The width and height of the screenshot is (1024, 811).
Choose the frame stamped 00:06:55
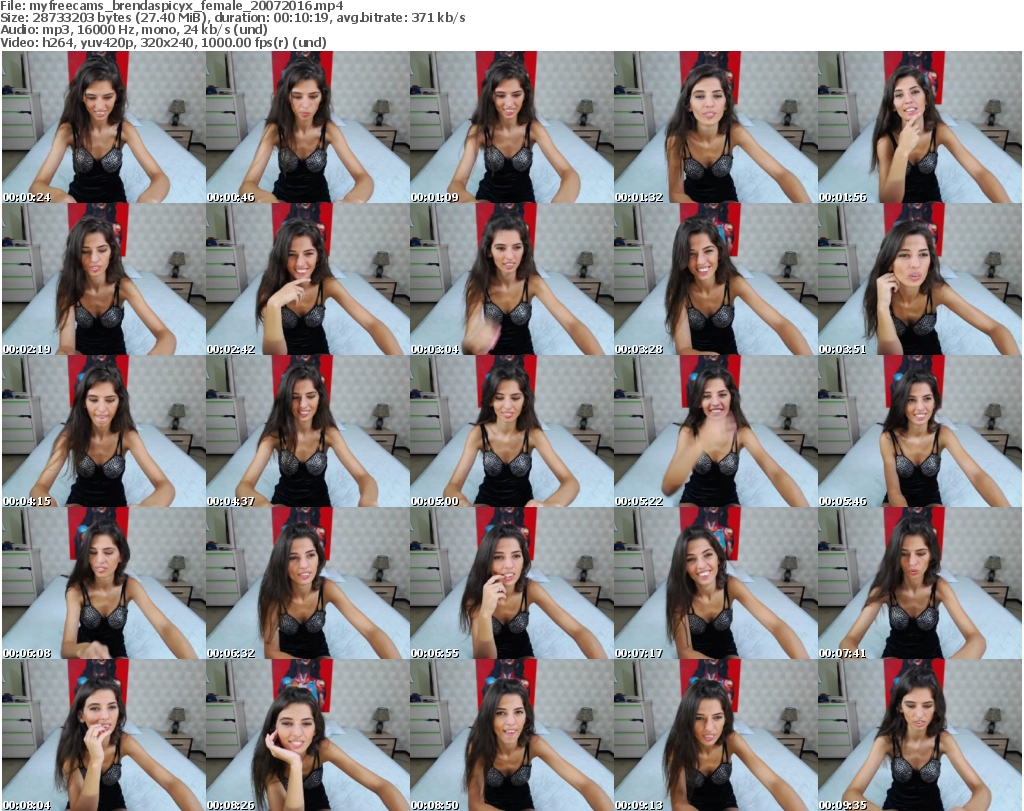(x=511, y=583)
